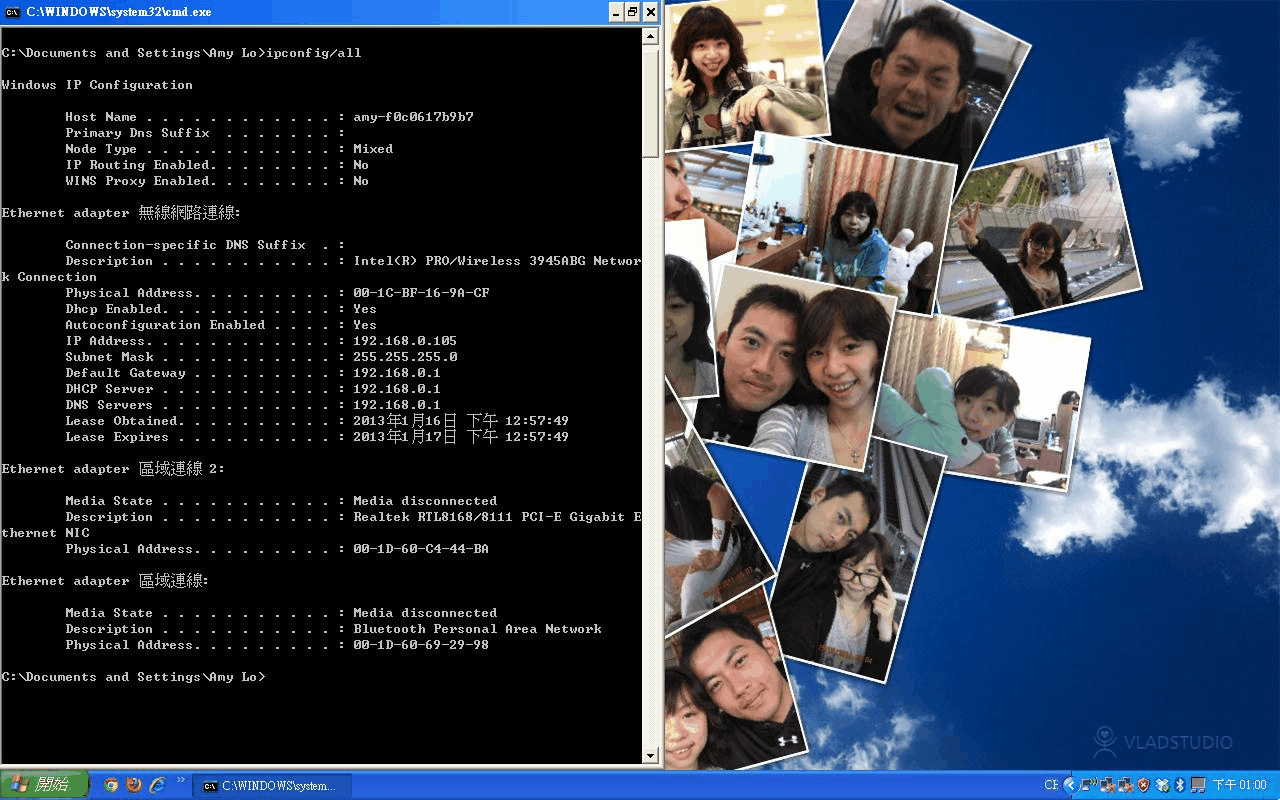The width and height of the screenshot is (1280, 800).
Task: Click the monitor icon beside the clock
Action: (x=1198, y=785)
